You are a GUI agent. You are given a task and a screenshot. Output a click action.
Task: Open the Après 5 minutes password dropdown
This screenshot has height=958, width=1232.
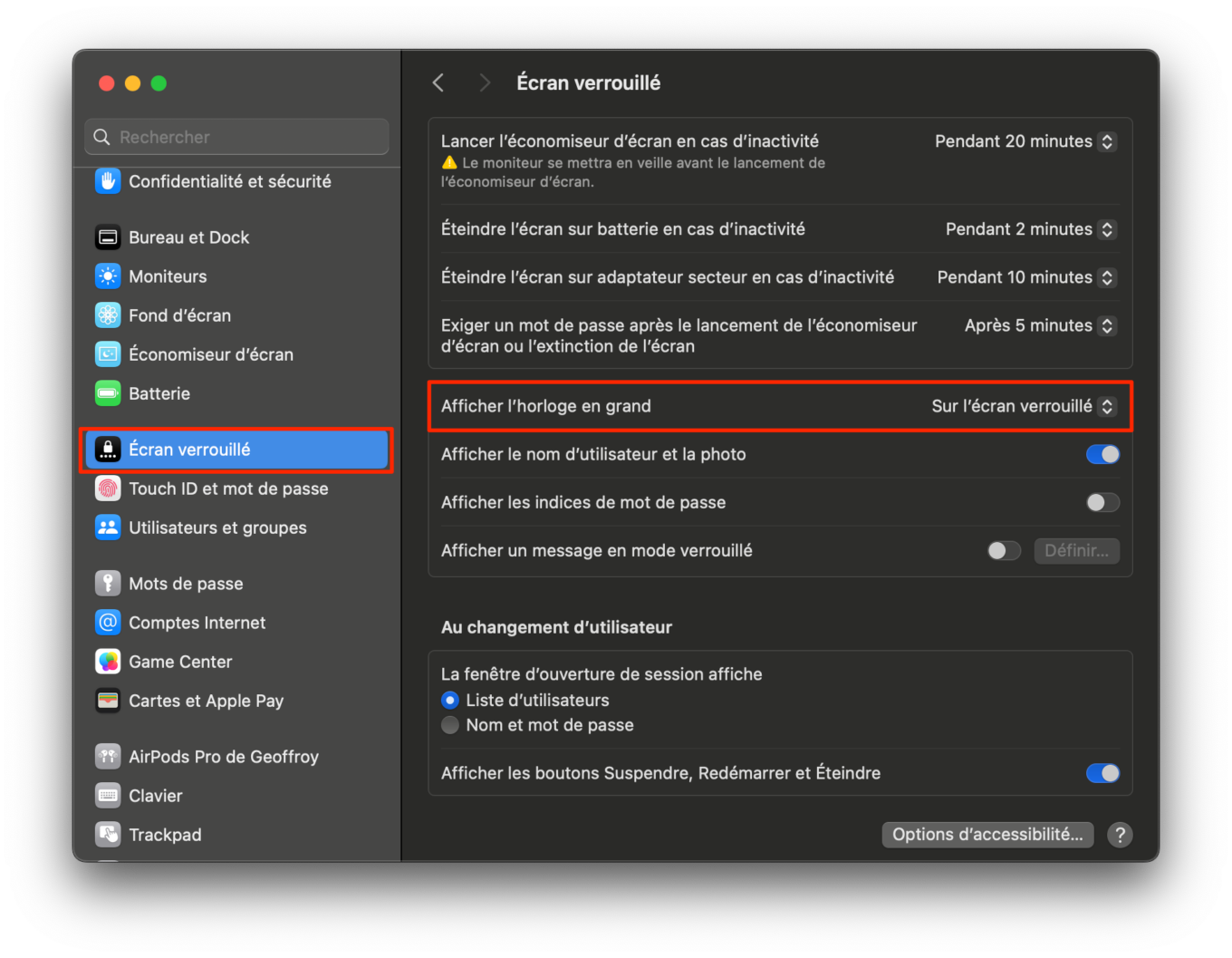tap(1040, 325)
